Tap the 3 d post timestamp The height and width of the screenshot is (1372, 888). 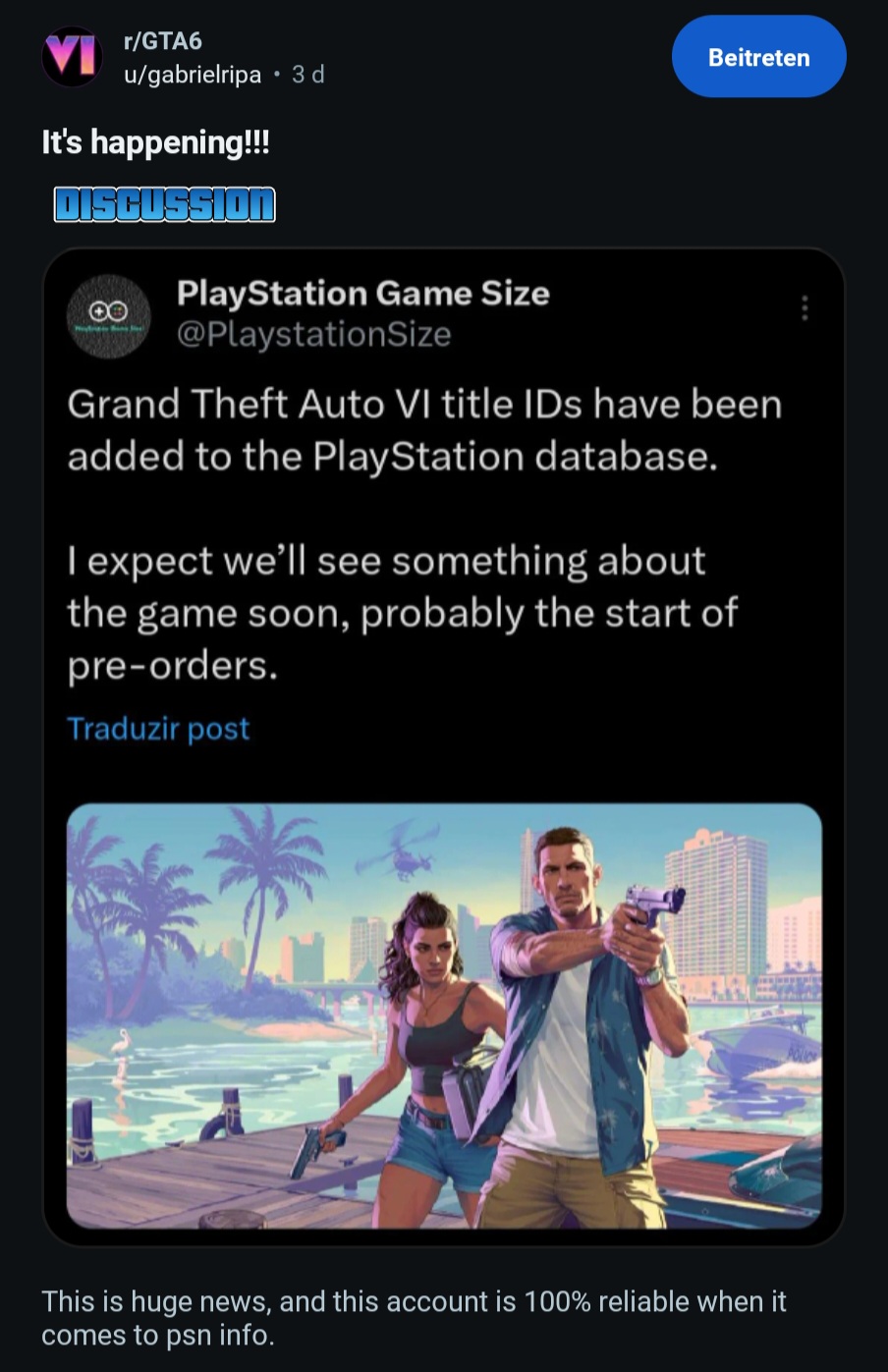coord(308,75)
